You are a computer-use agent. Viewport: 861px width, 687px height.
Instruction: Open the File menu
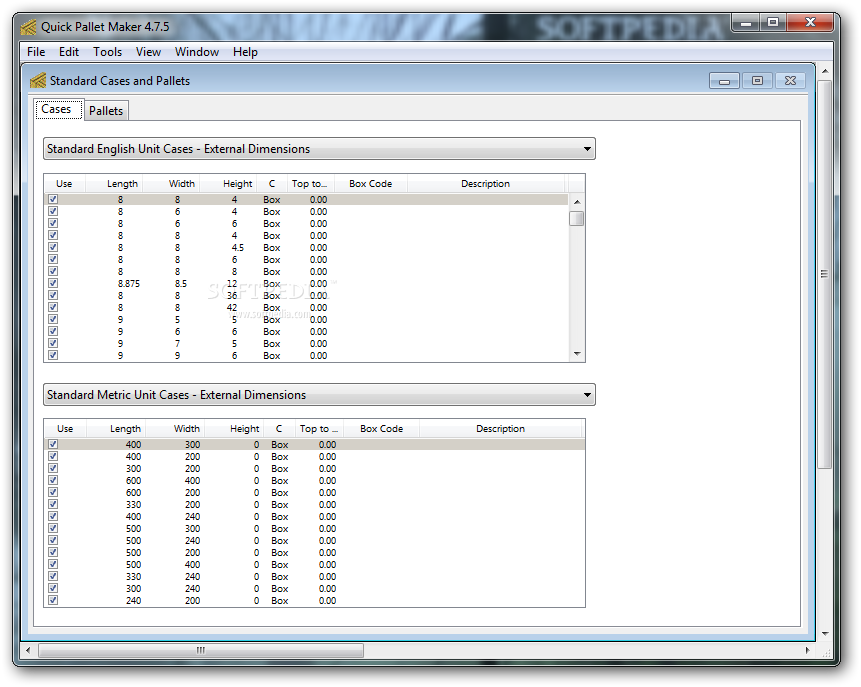click(36, 52)
